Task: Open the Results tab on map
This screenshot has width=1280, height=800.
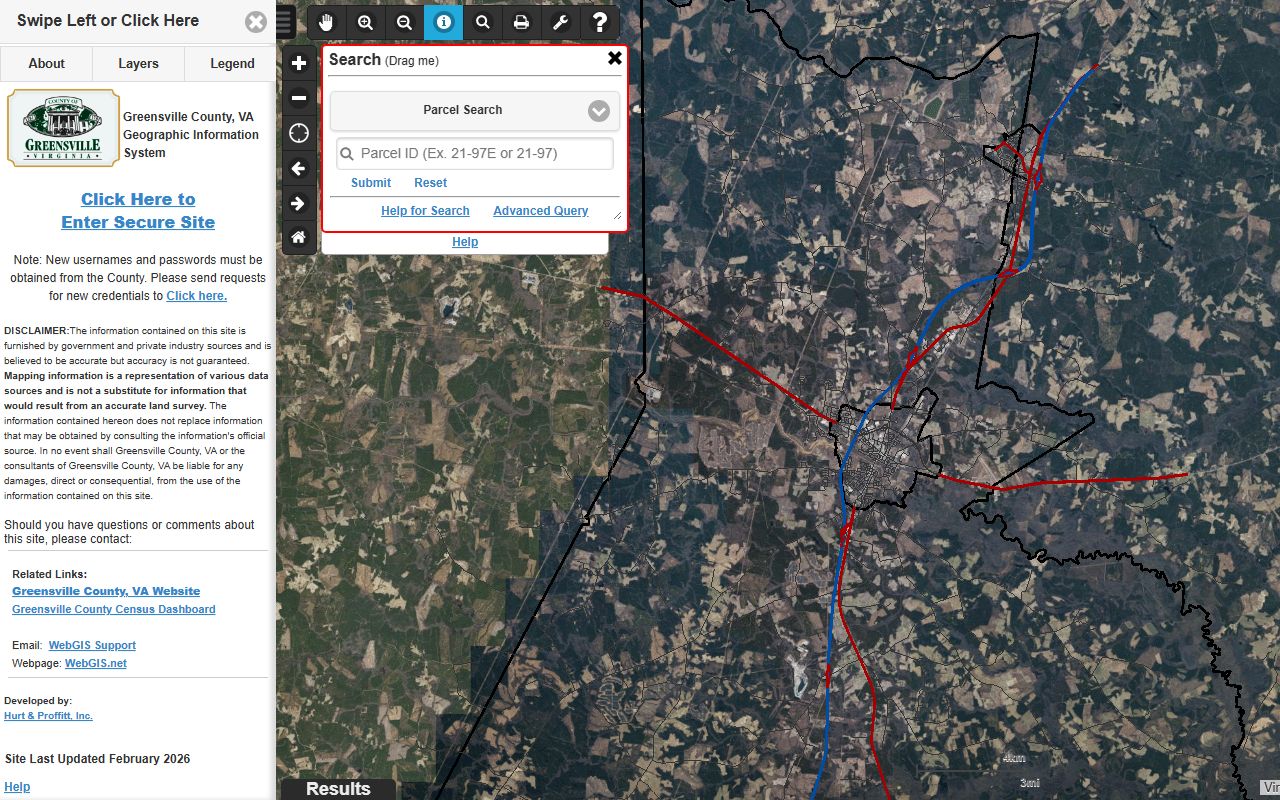Action: [x=338, y=789]
